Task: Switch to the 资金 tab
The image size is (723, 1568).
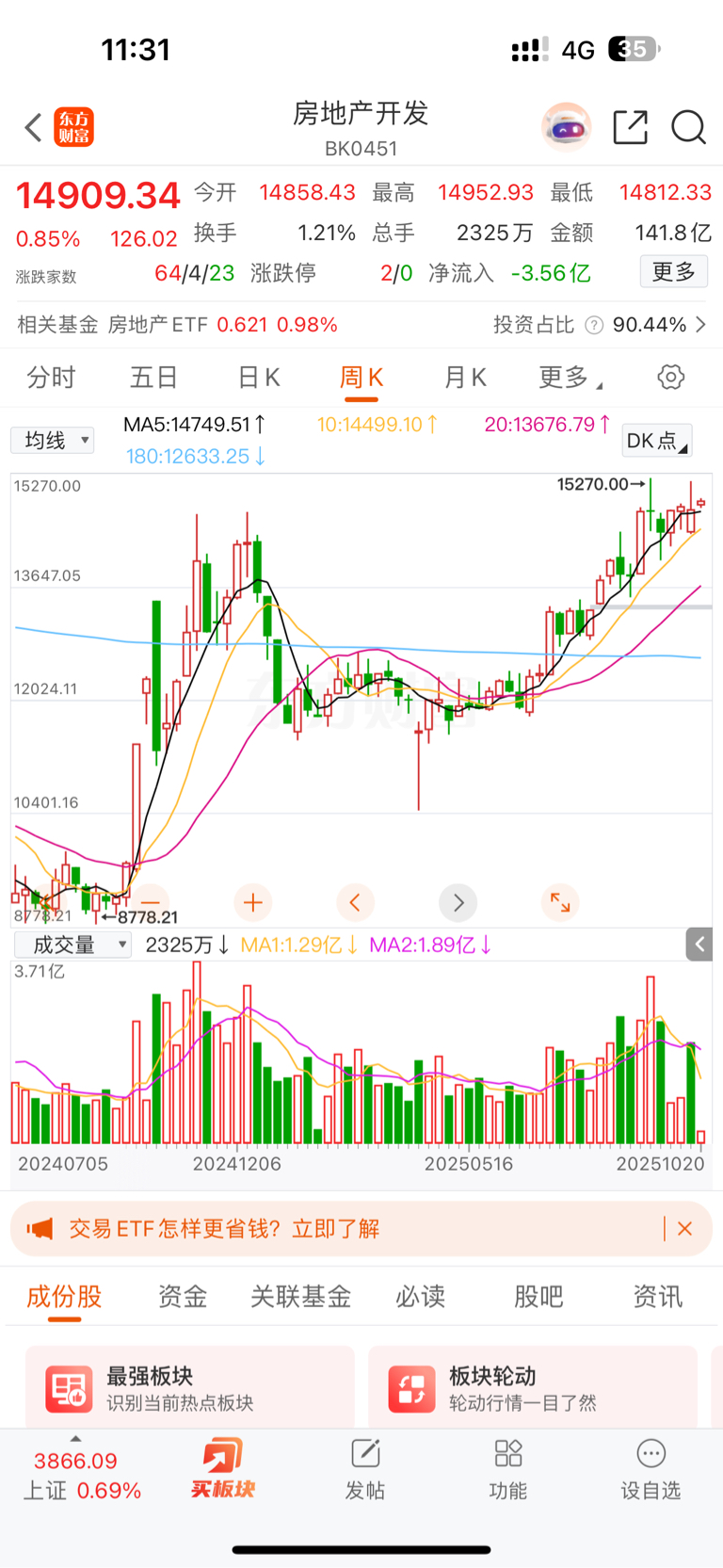Action: point(182,1297)
